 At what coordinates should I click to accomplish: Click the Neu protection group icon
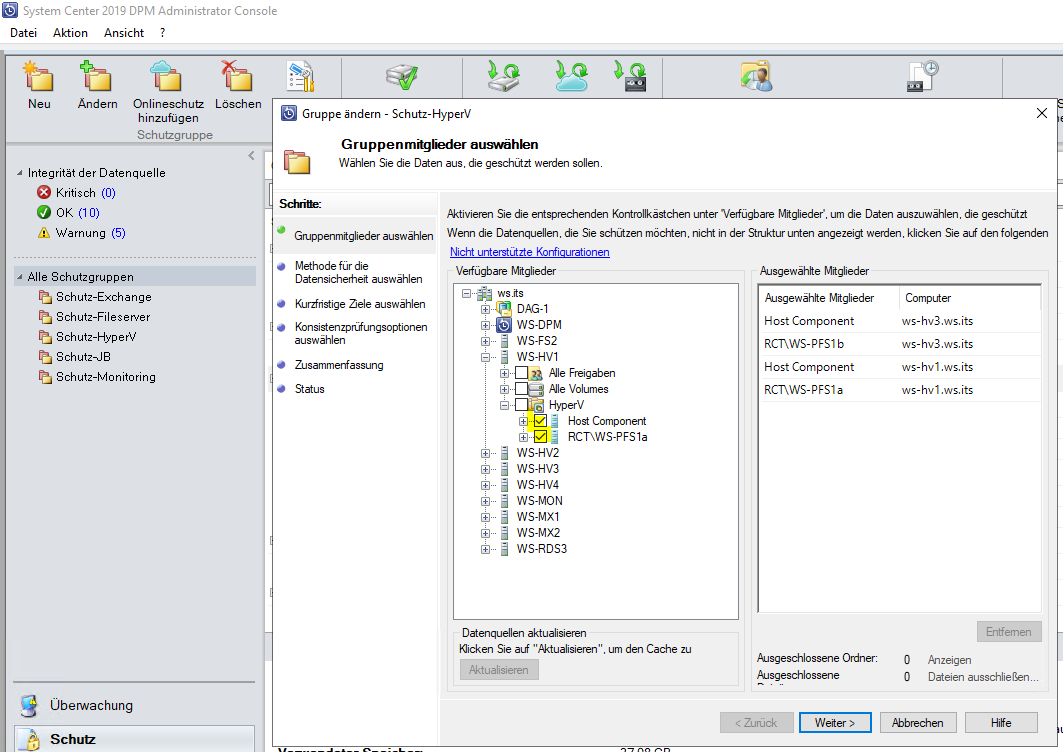coord(39,76)
